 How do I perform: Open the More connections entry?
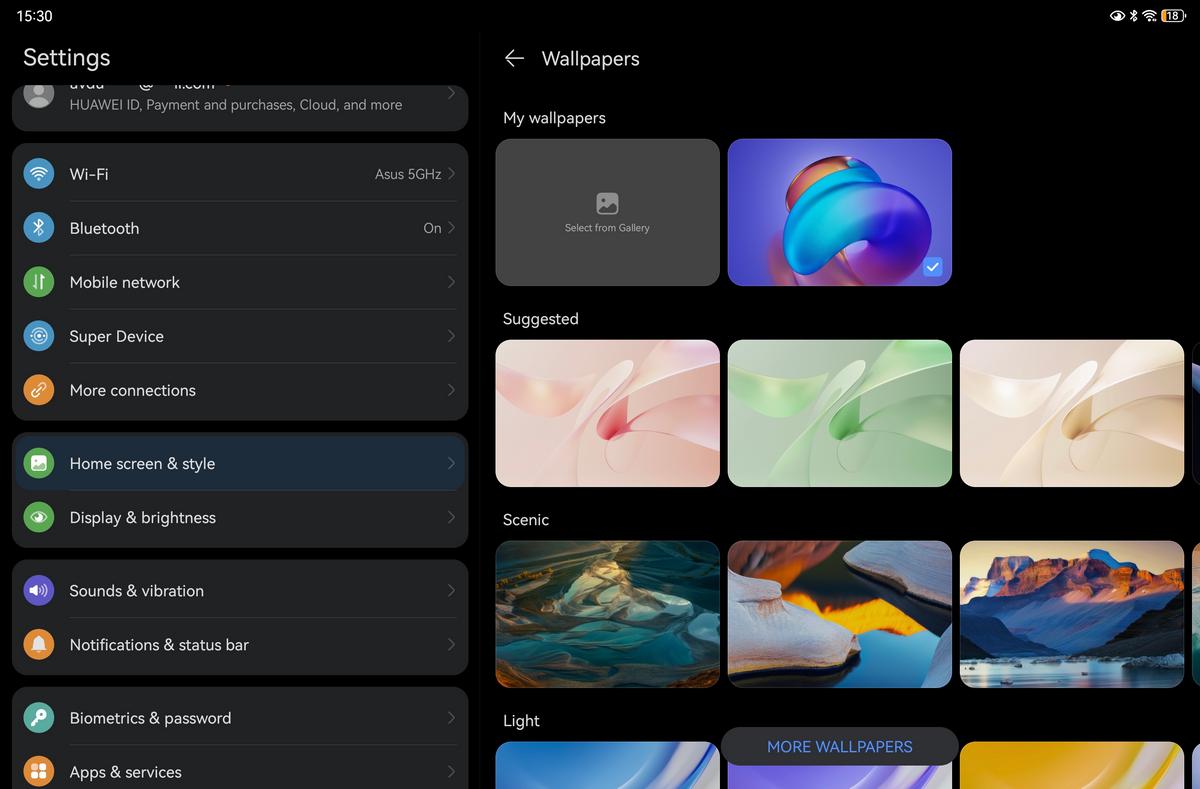pyautogui.click(x=240, y=390)
